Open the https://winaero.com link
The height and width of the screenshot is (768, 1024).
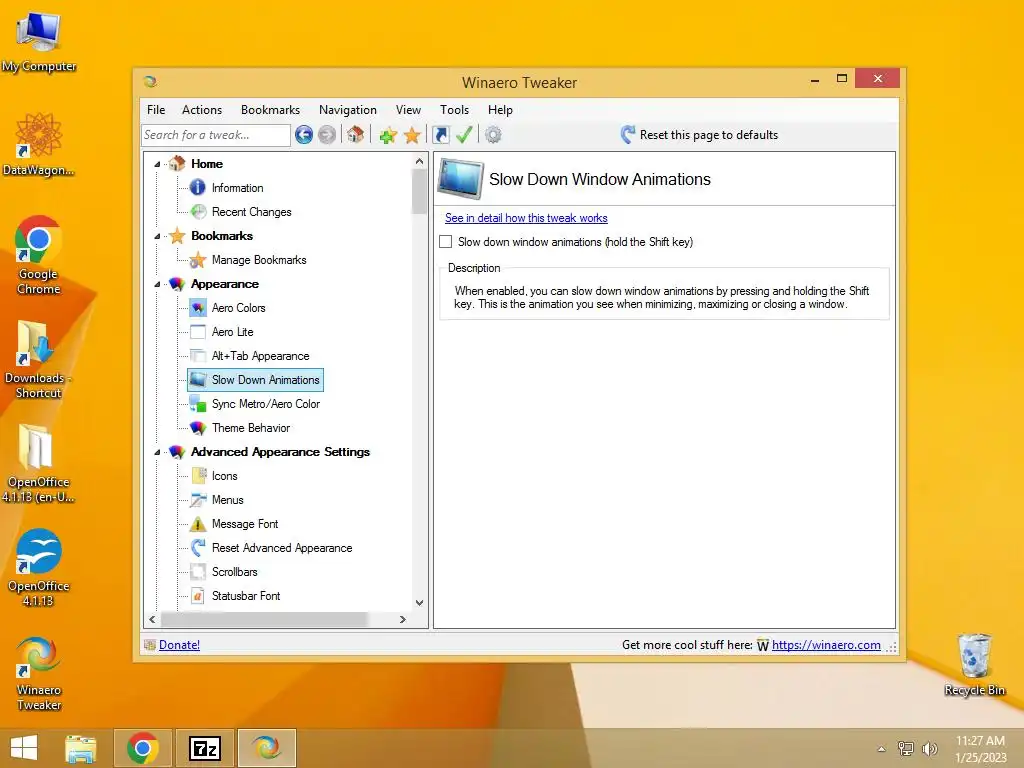pos(826,645)
